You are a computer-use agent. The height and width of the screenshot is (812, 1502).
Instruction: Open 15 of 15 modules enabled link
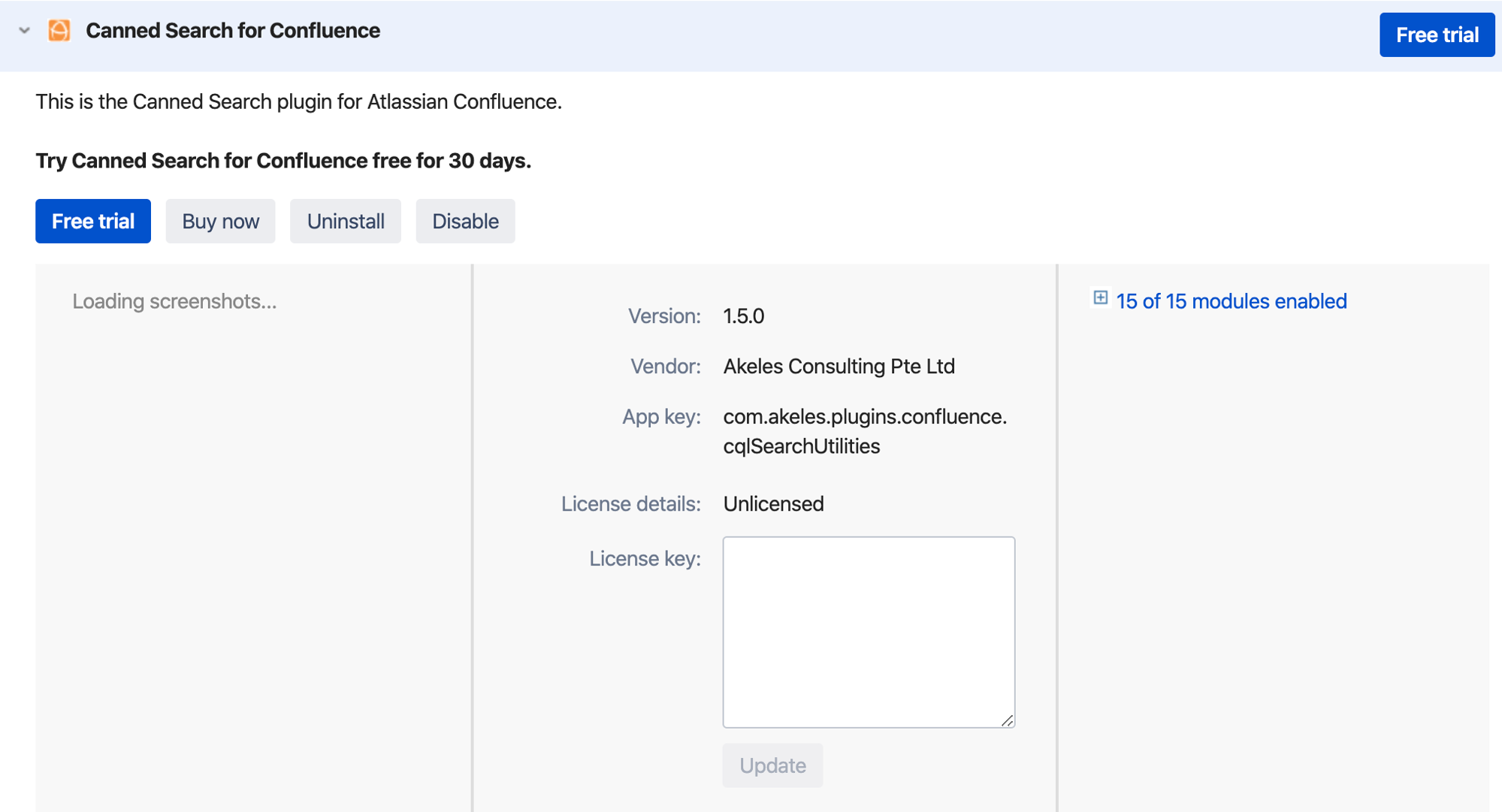pos(1231,301)
